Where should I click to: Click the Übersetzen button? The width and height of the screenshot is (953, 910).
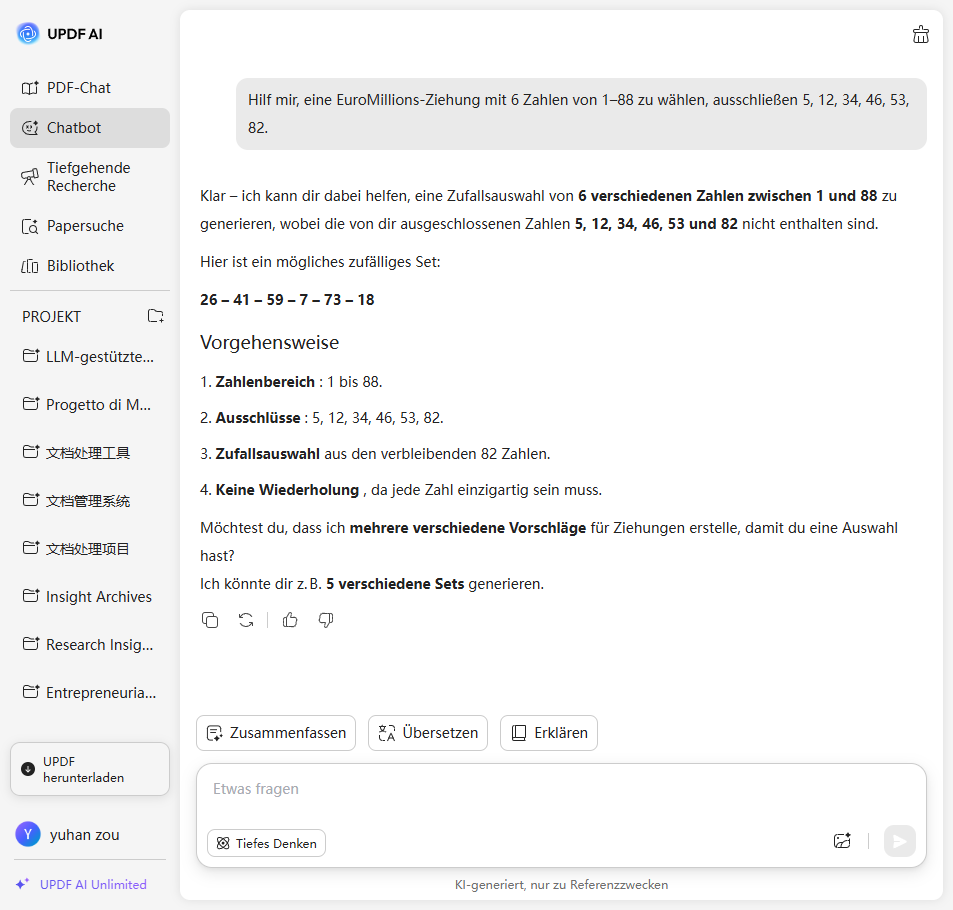[x=428, y=733]
